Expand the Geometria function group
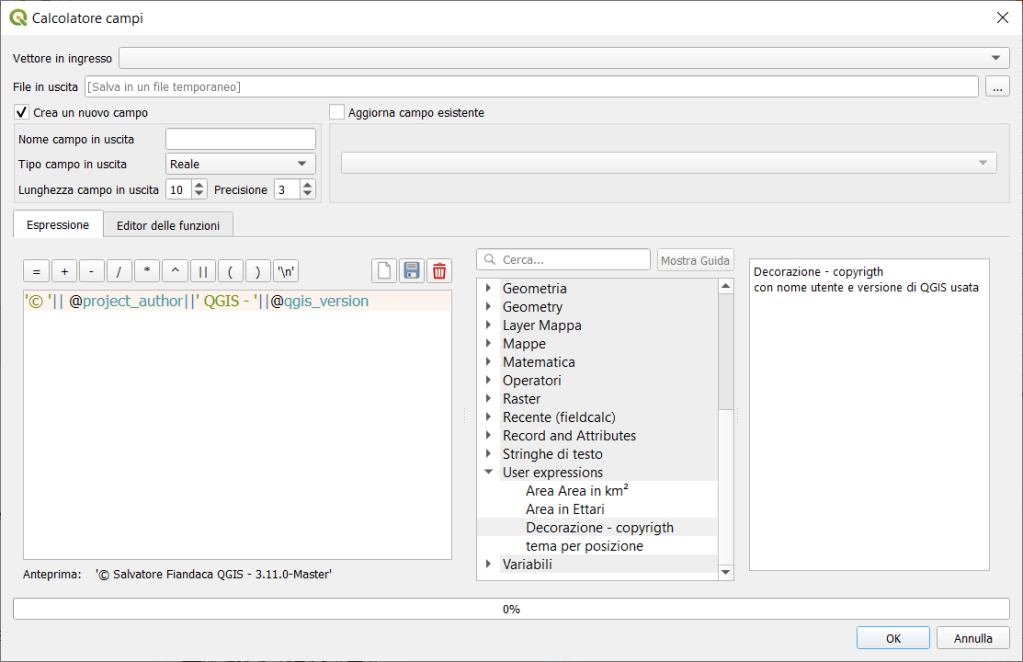This screenshot has height=662, width=1023. [x=489, y=289]
